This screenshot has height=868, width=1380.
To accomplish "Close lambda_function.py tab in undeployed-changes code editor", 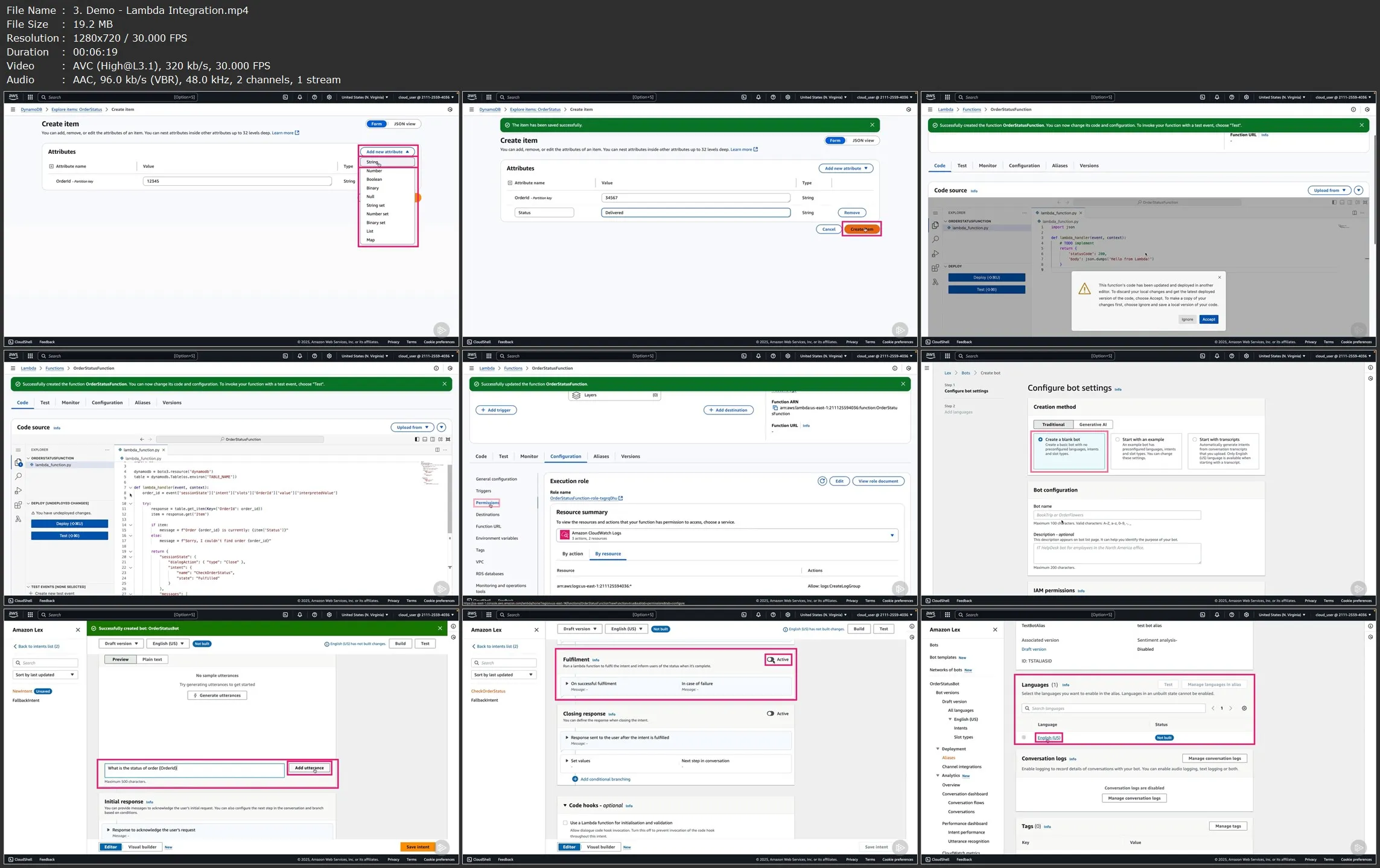I will point(164,450).
